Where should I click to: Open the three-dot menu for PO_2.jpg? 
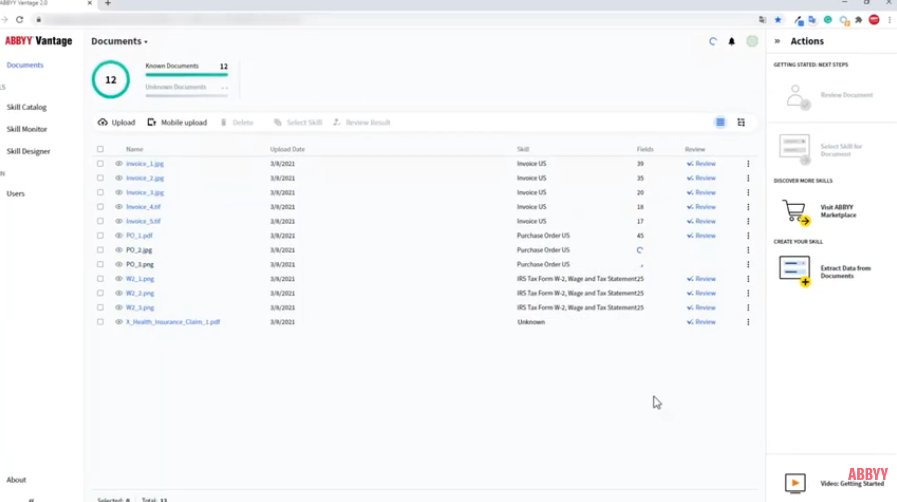pyautogui.click(x=748, y=250)
